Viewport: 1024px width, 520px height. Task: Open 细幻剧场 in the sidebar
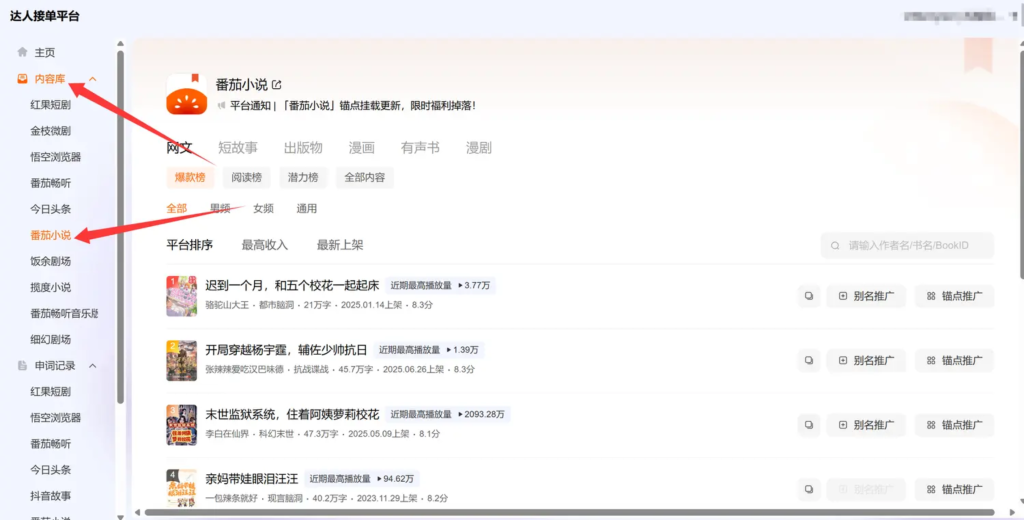[50, 340]
